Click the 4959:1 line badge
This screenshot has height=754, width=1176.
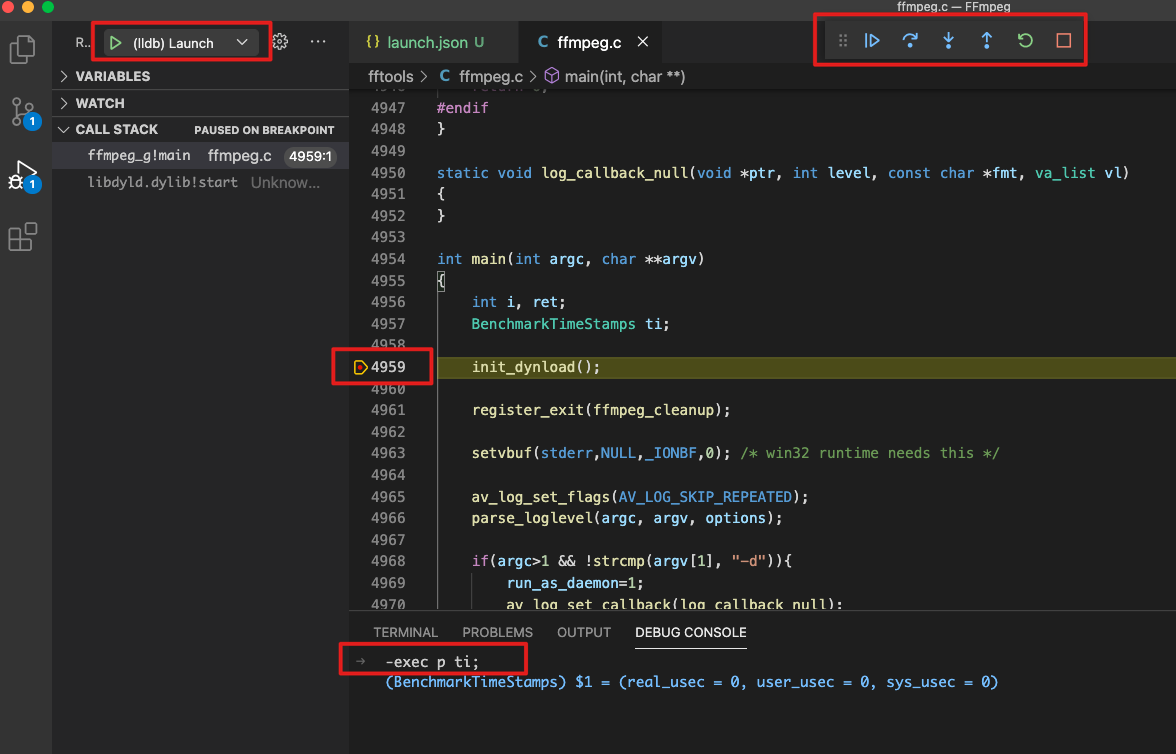[310, 156]
